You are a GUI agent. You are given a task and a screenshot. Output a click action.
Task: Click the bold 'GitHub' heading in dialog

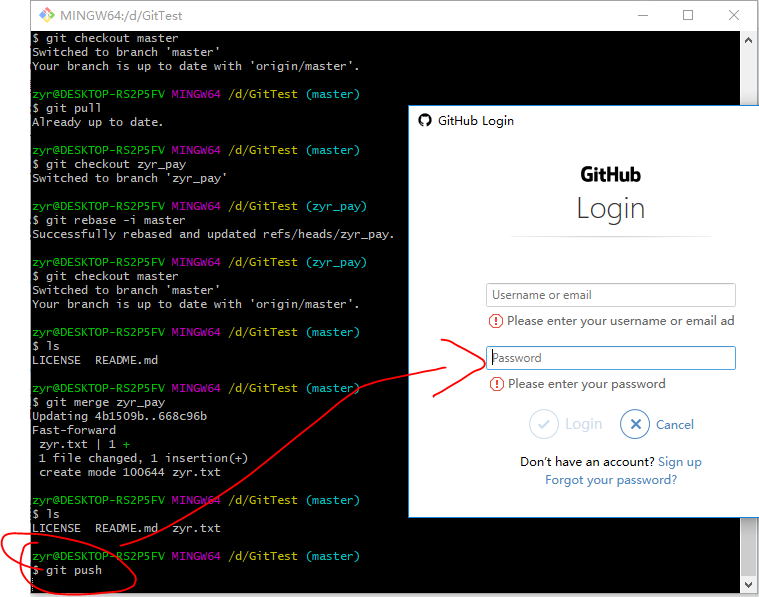point(611,174)
